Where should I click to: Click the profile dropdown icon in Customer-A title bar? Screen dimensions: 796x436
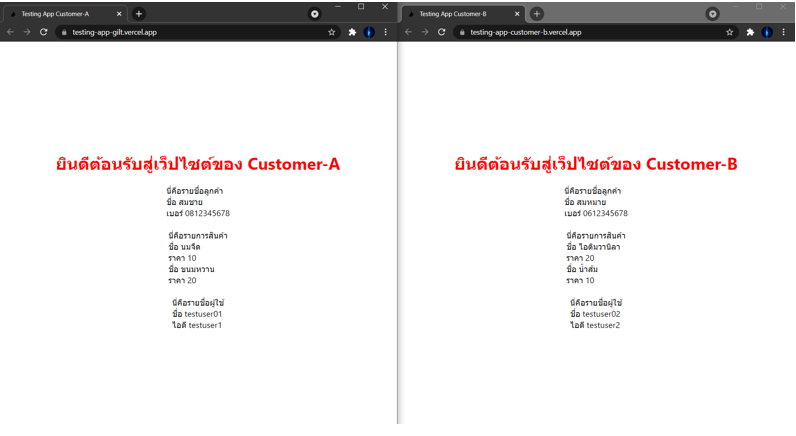point(315,14)
